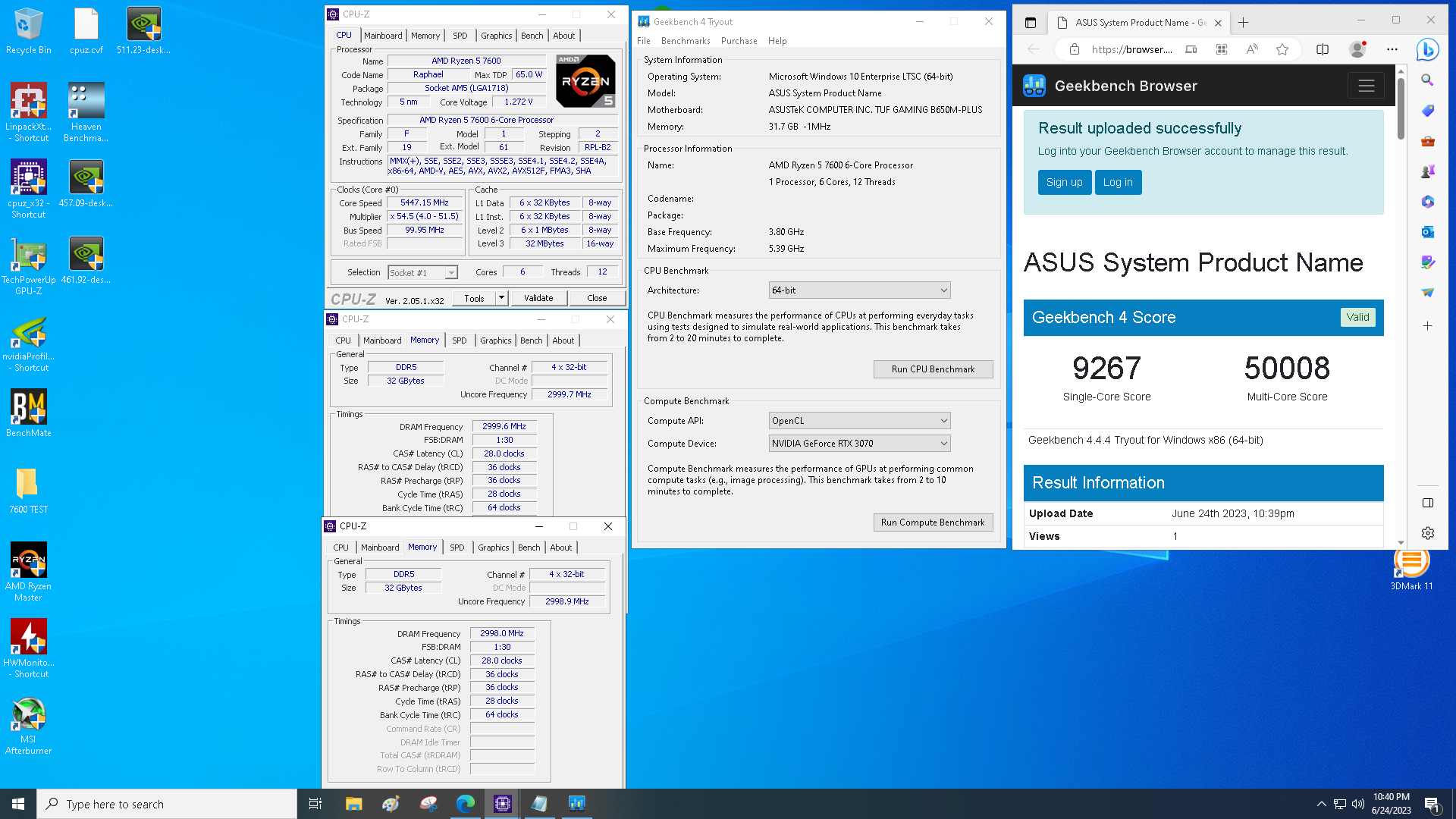Switch to SPD tab in top CPU-Z
This screenshot has height=819, width=1456.
click(x=460, y=36)
